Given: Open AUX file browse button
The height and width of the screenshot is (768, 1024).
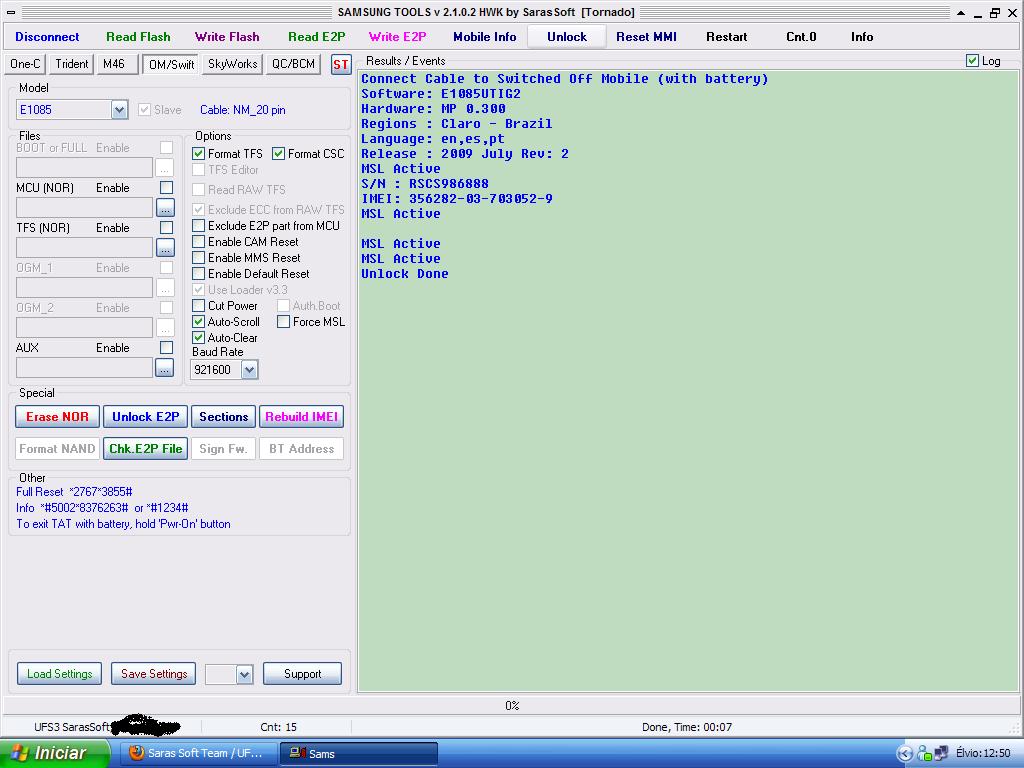Looking at the screenshot, I should [165, 368].
